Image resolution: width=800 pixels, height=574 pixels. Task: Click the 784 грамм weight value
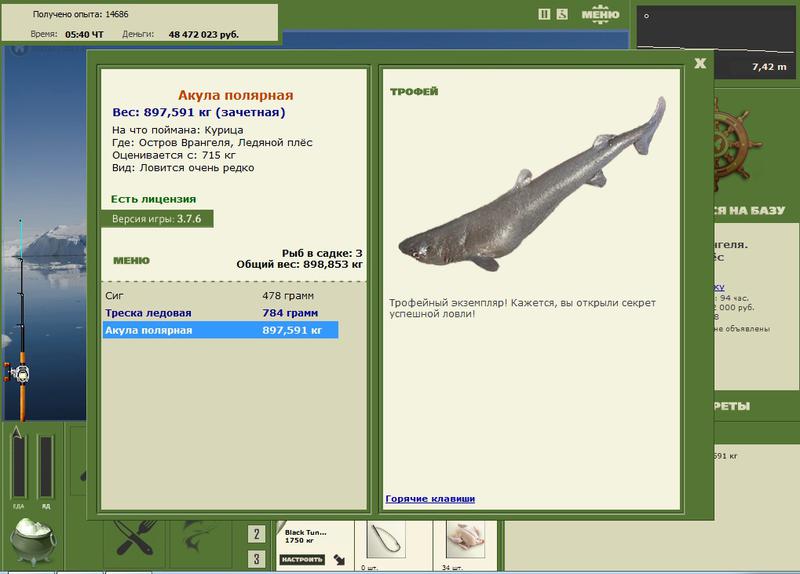click(x=290, y=313)
